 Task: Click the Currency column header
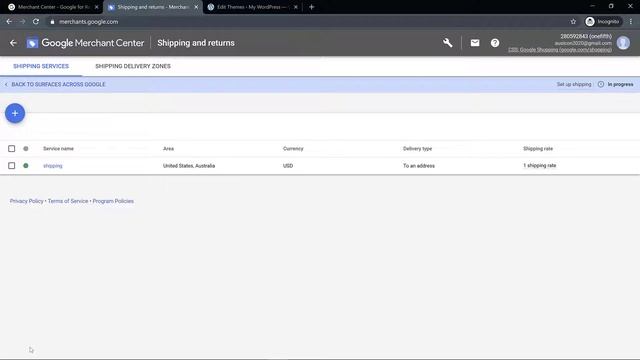coord(293,149)
